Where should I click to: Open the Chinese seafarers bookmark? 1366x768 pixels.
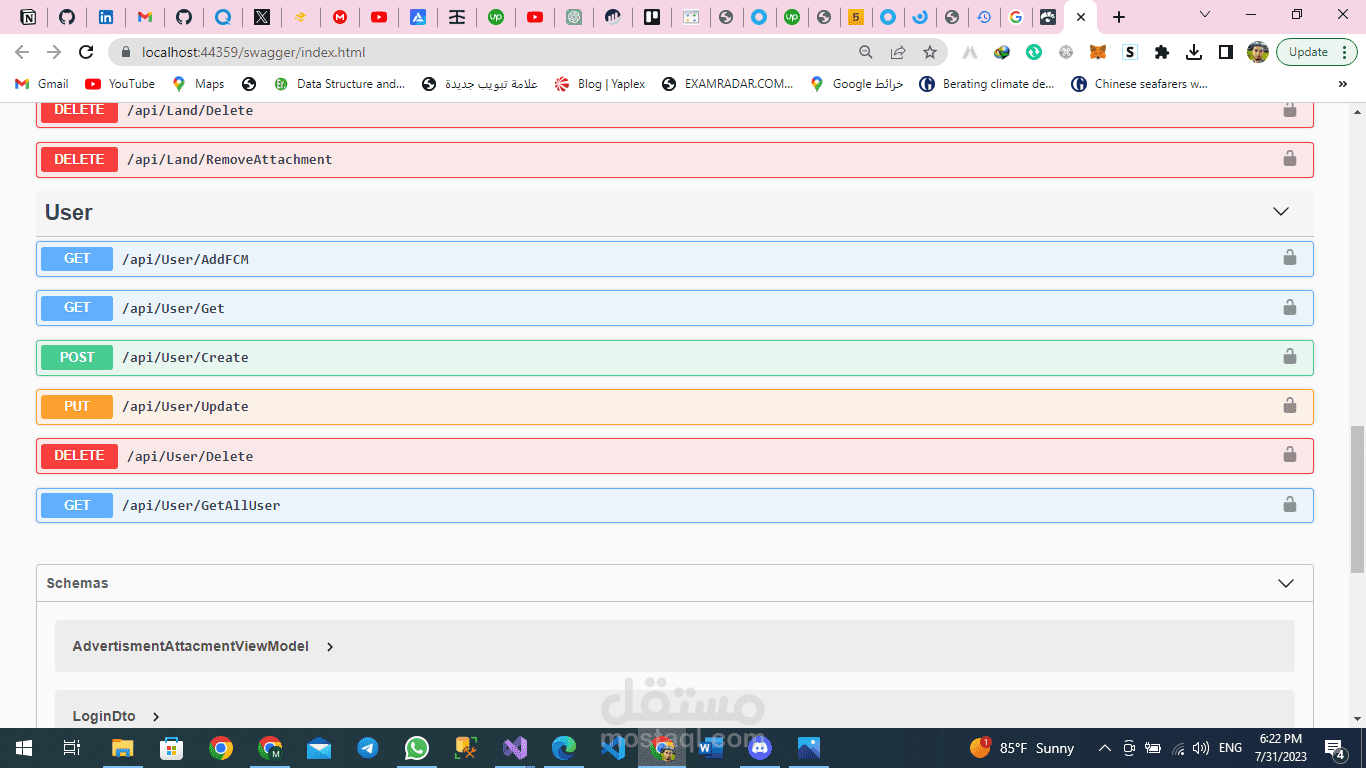[x=1139, y=84]
